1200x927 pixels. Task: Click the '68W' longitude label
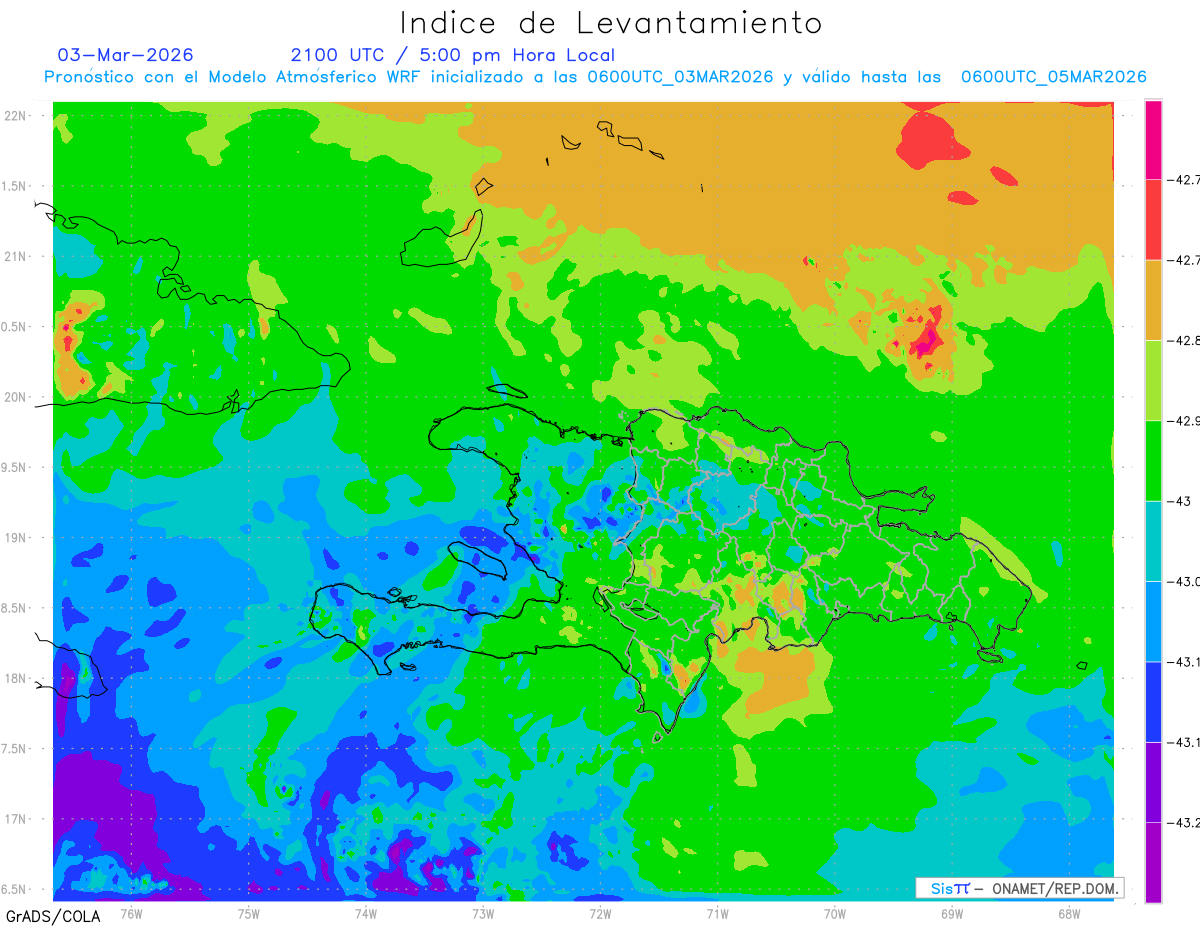[1069, 914]
